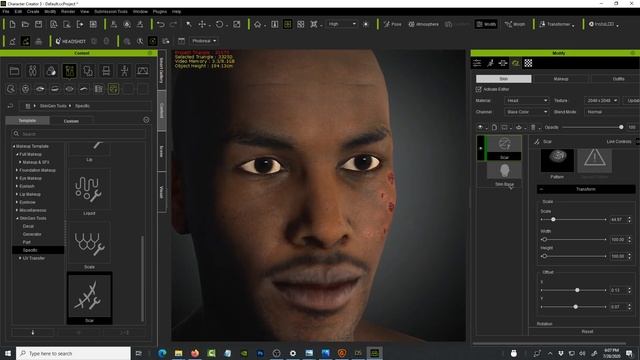Click the Morph button in toolbar
This screenshot has width=640, height=360.
click(x=515, y=24)
